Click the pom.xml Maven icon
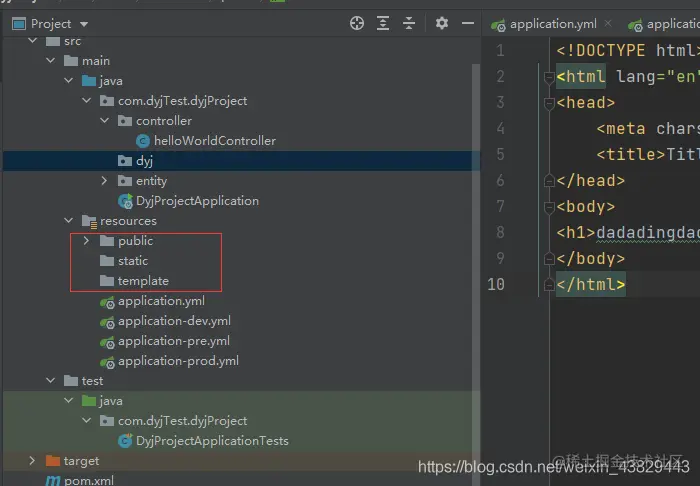The height and width of the screenshot is (486, 700). [53, 481]
